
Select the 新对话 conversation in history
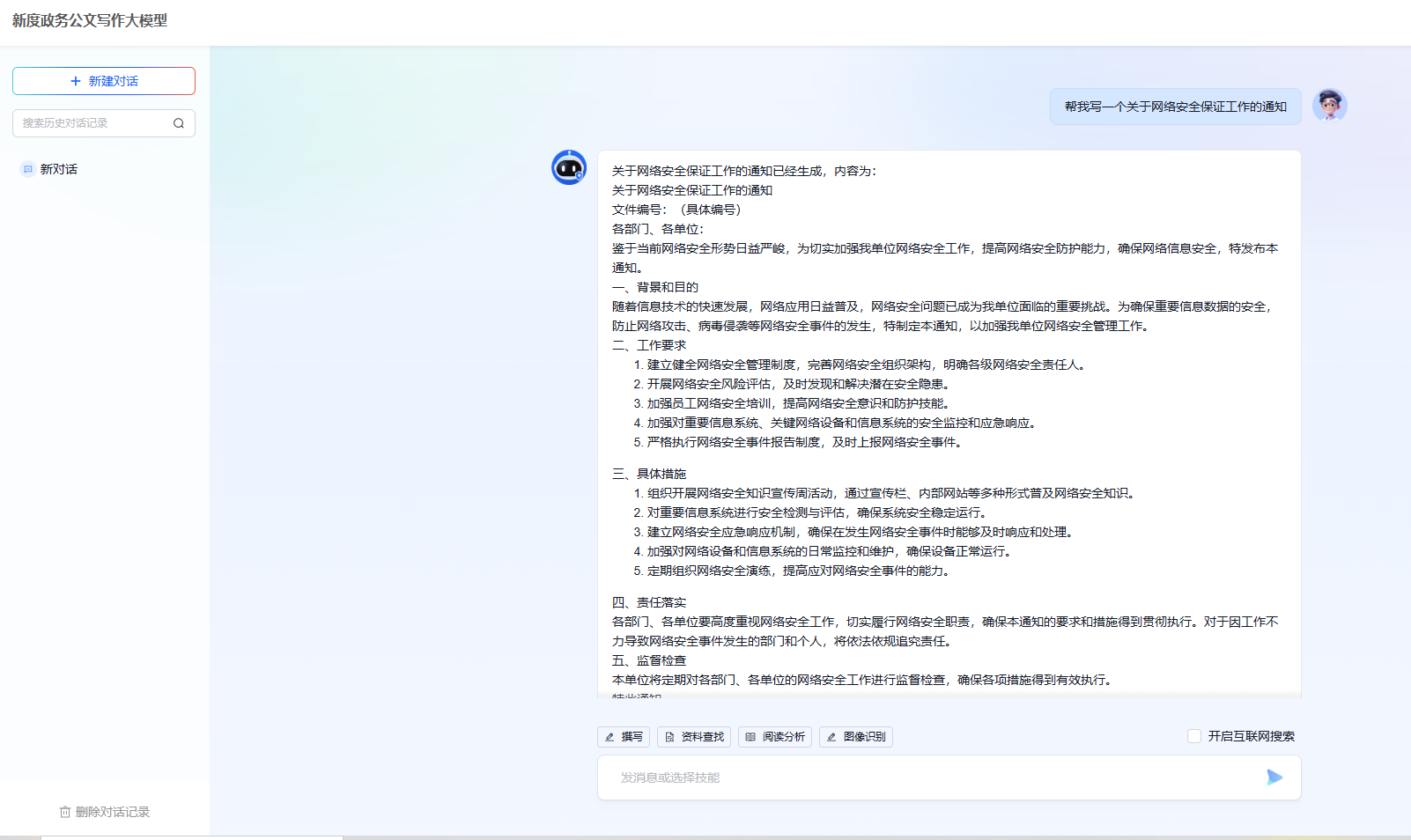coord(57,169)
